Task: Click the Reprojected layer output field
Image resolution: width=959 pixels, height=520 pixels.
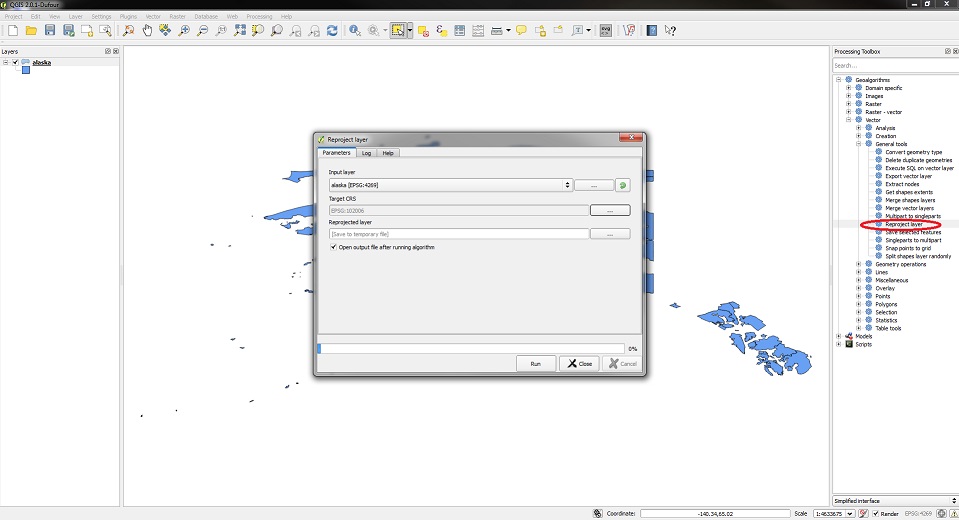Action: (x=459, y=234)
